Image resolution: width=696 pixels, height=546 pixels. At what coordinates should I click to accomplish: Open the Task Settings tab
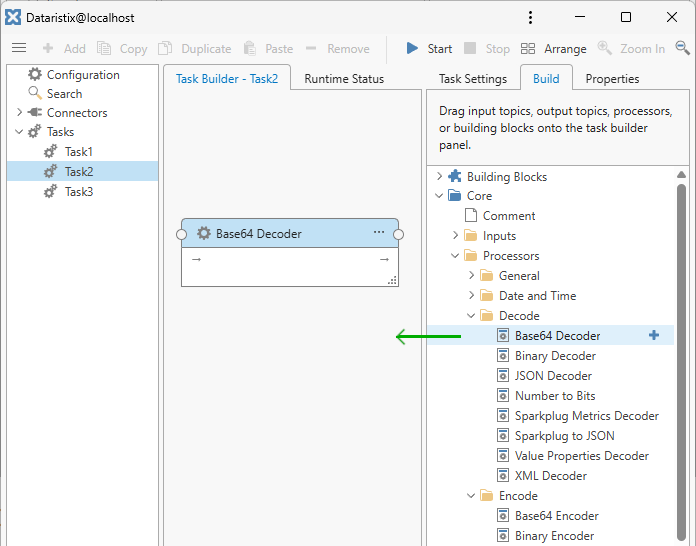472,79
